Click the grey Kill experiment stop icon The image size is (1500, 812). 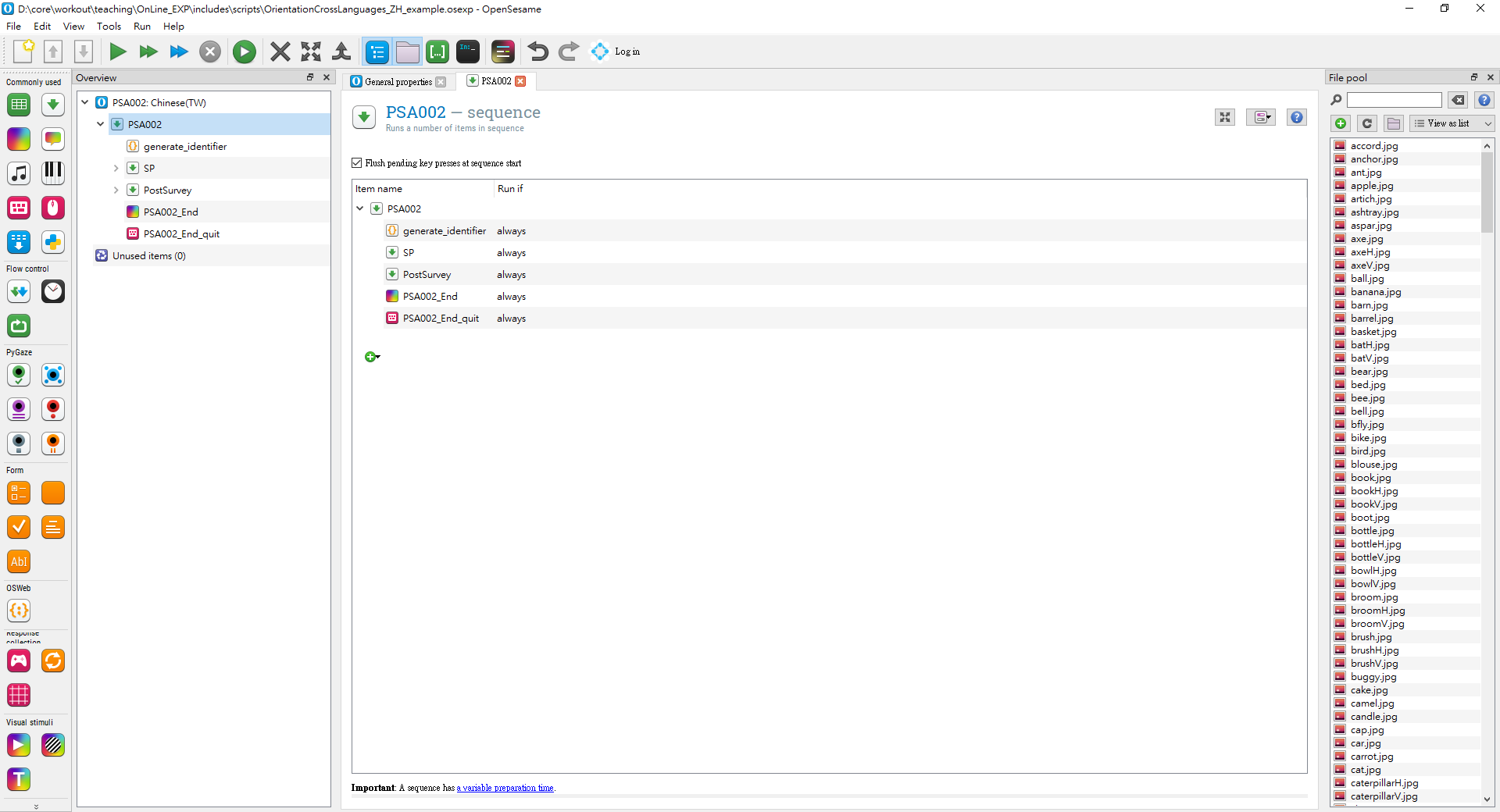(210, 52)
